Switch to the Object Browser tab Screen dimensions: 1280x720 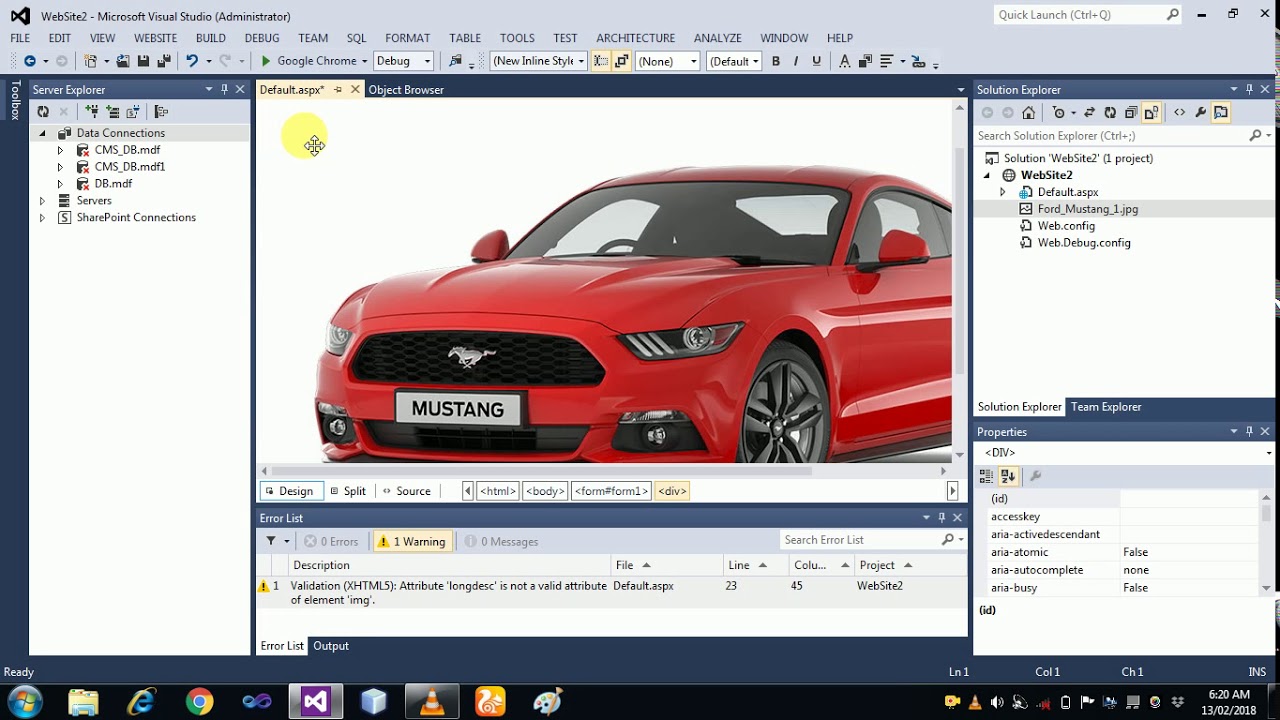(x=406, y=90)
